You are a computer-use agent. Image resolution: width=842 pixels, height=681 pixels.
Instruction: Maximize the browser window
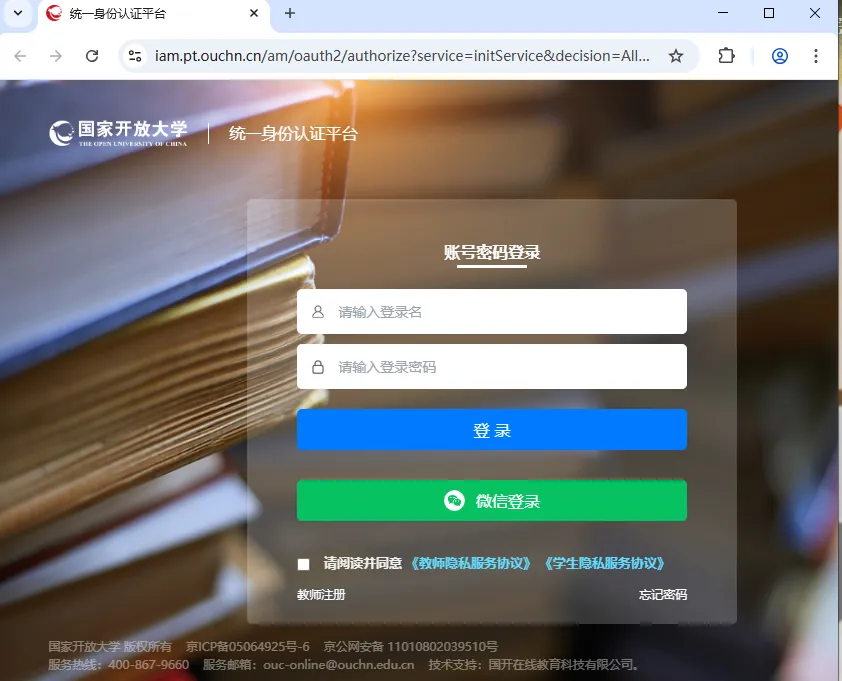pyautogui.click(x=769, y=13)
